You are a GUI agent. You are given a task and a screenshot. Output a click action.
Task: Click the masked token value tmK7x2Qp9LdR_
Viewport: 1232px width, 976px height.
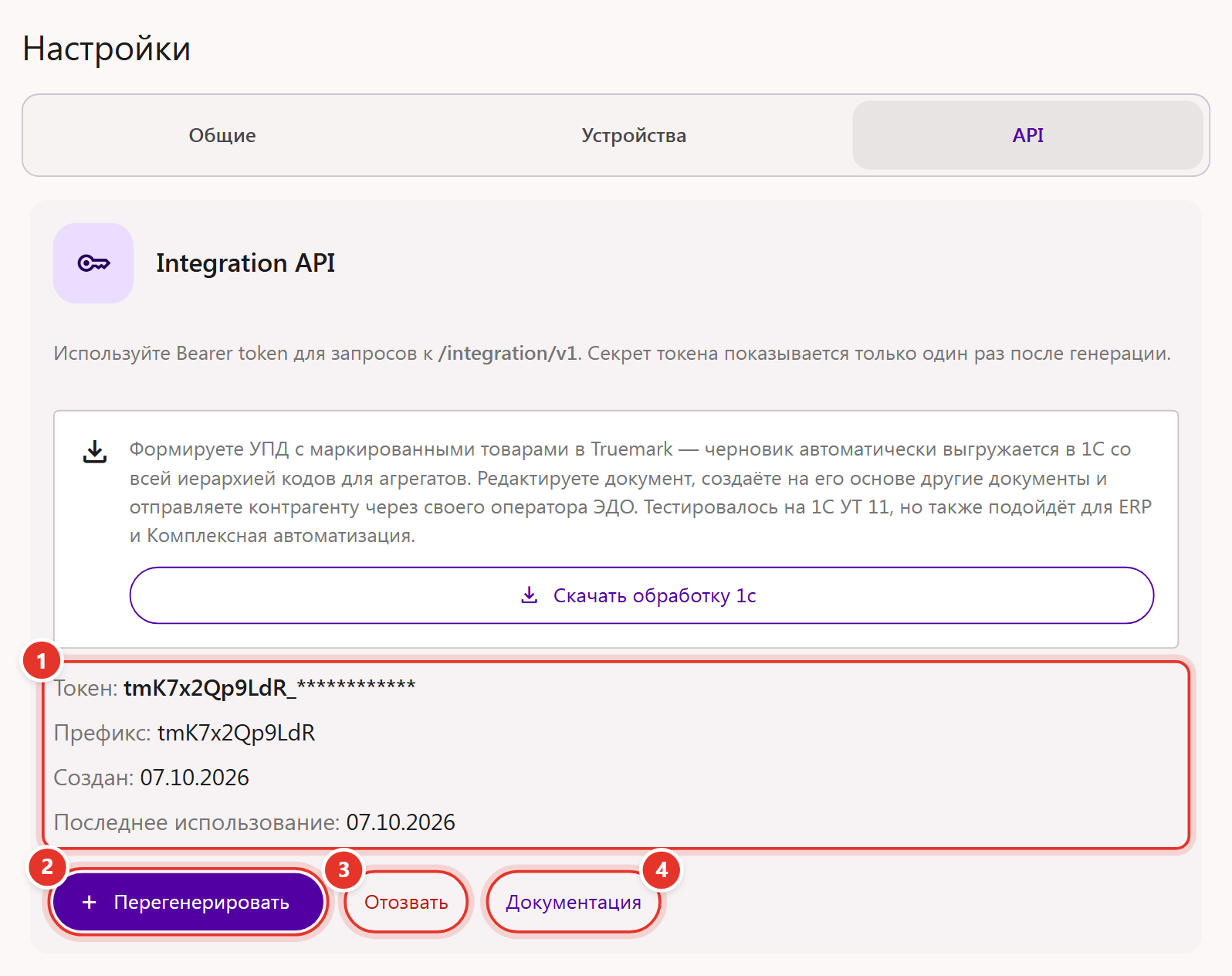(269, 687)
